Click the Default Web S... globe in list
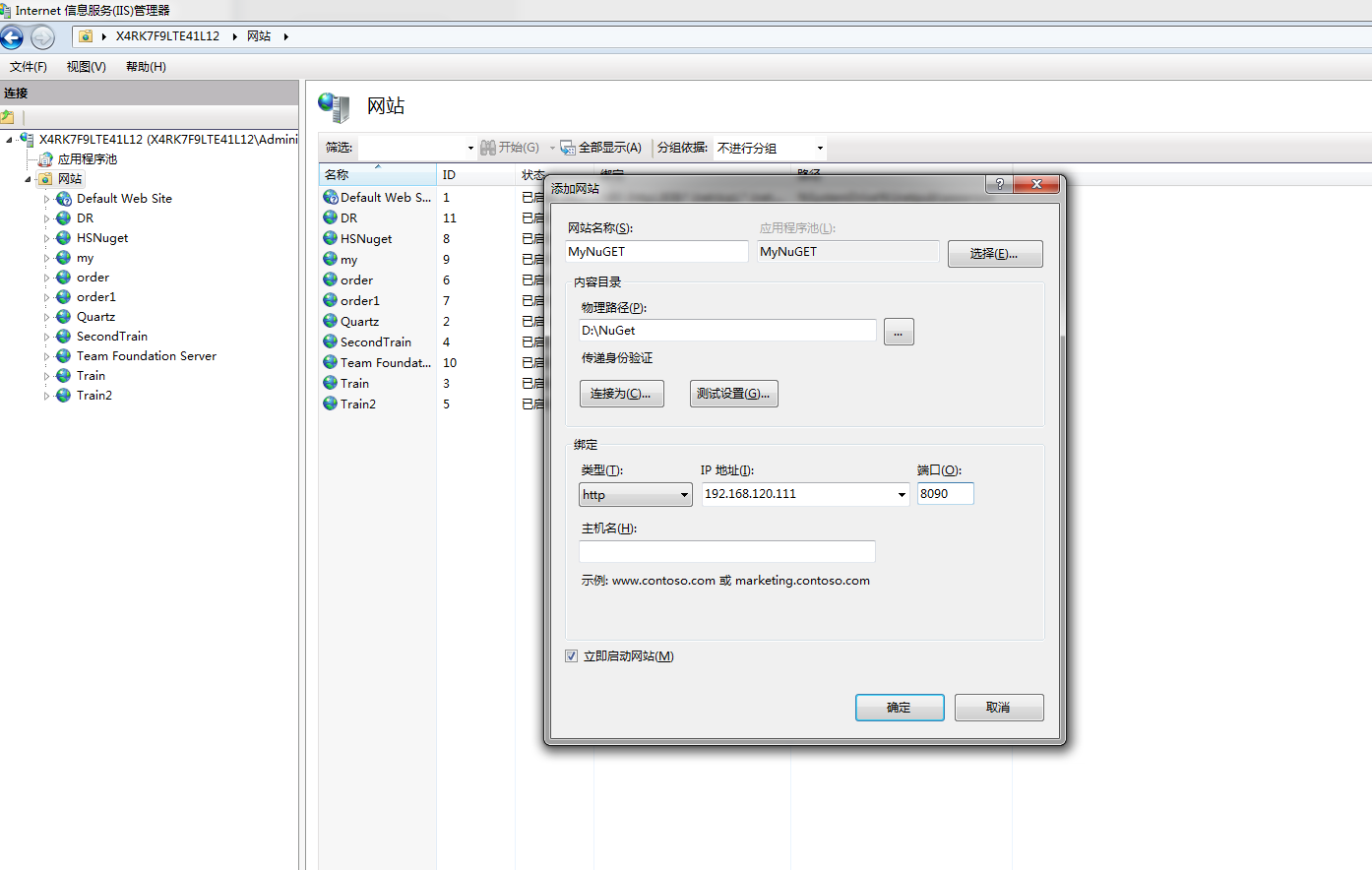This screenshot has height=870, width=1372. point(331,197)
